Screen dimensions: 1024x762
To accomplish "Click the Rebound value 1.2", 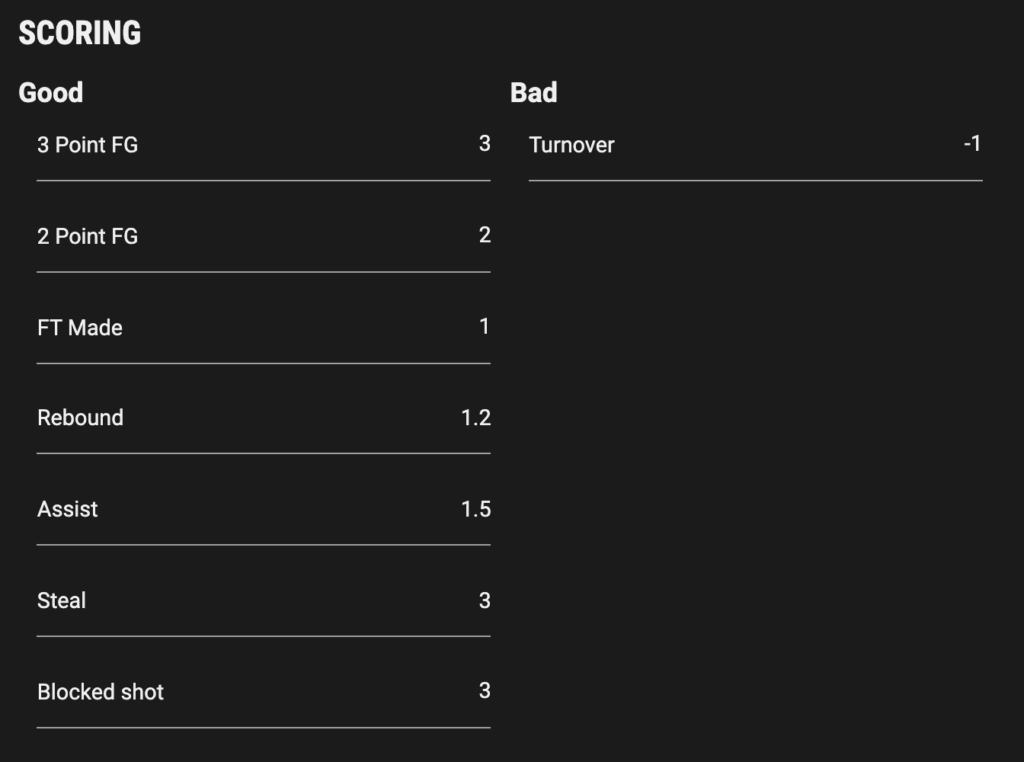I will click(x=476, y=418).
